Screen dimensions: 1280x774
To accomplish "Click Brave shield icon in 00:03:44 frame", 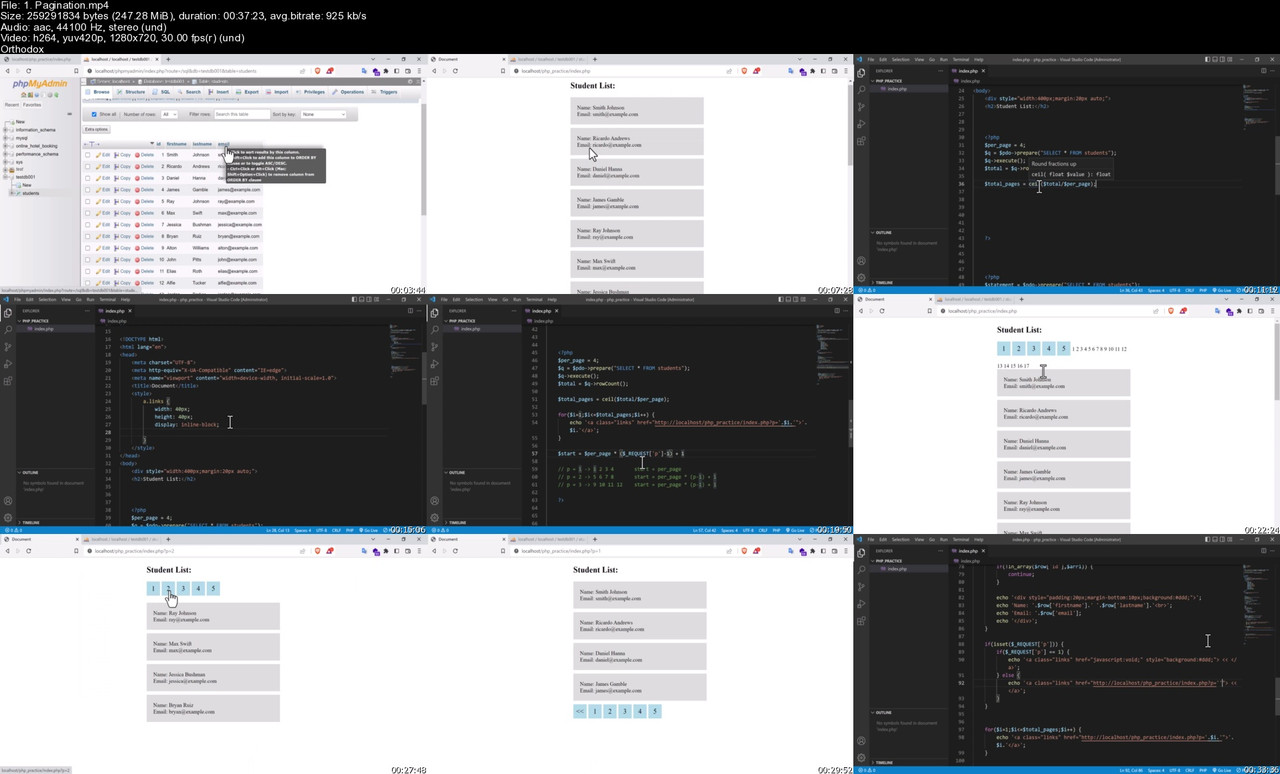I will point(317,71).
